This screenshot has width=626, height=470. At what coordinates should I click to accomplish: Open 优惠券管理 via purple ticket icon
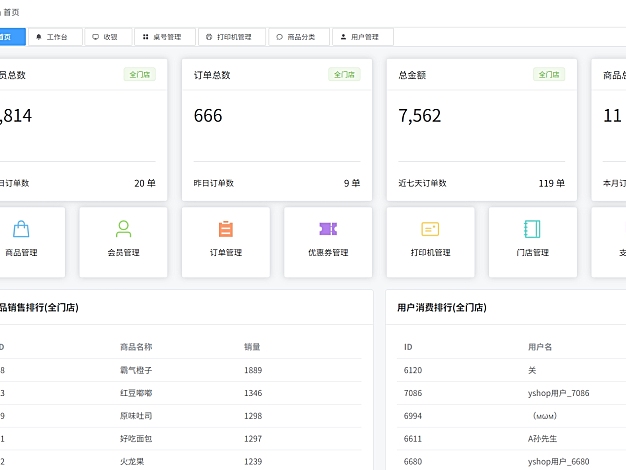[328, 229]
